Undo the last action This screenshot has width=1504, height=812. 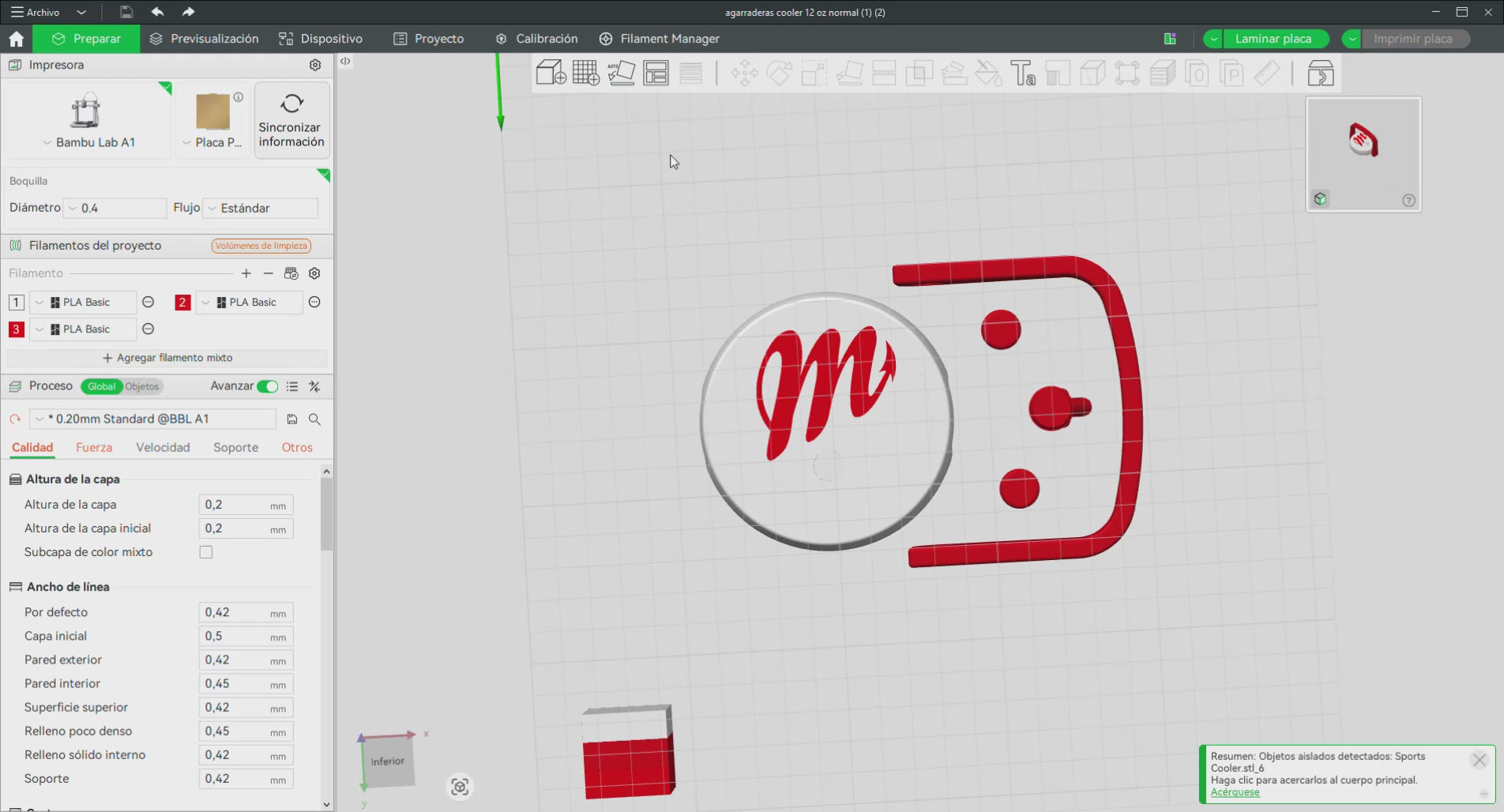(x=157, y=12)
